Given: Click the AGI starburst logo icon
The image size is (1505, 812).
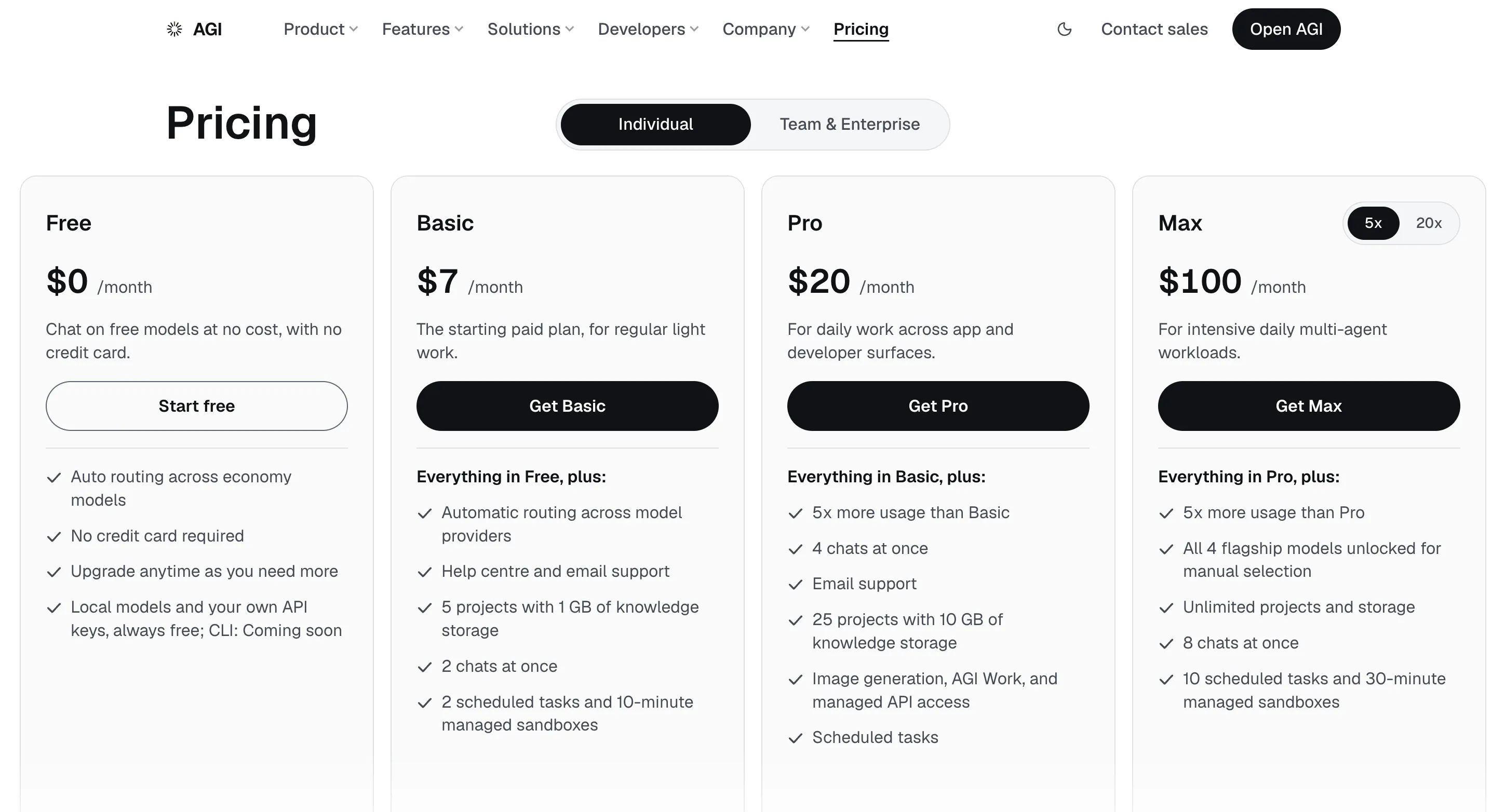Looking at the screenshot, I should coord(174,29).
